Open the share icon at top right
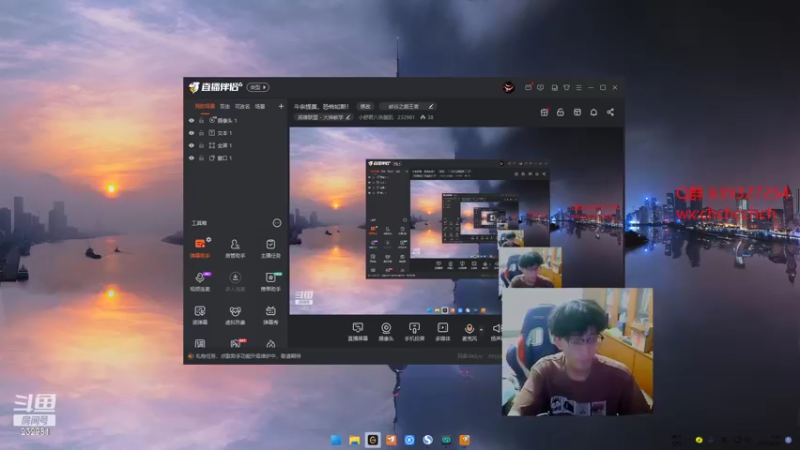Screen dimensions: 800x450 610,112
